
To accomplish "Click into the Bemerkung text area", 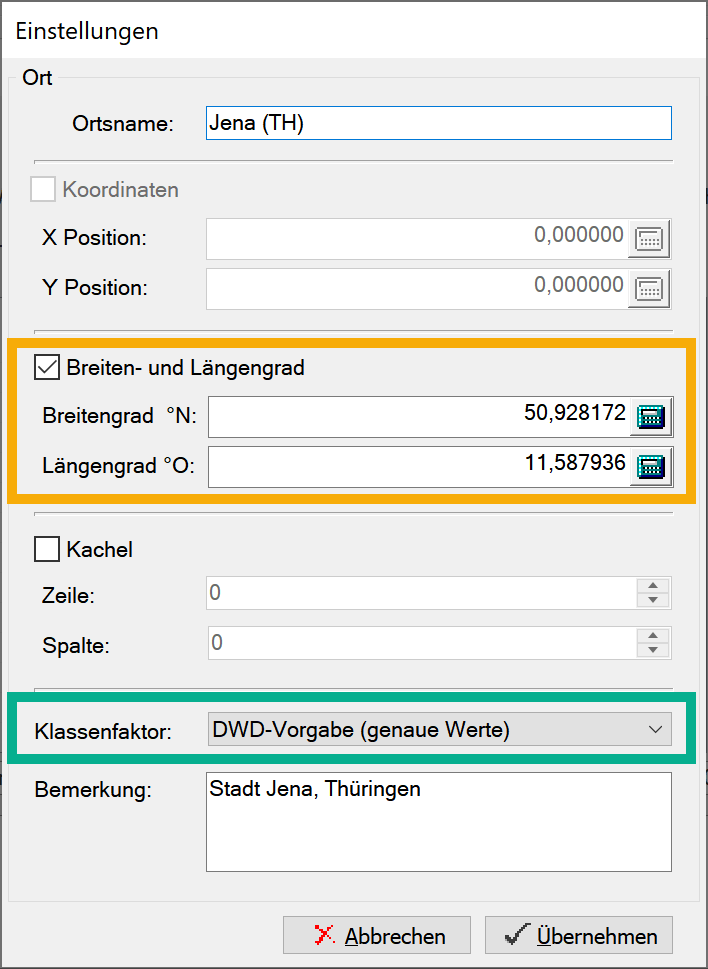I will coord(438,822).
